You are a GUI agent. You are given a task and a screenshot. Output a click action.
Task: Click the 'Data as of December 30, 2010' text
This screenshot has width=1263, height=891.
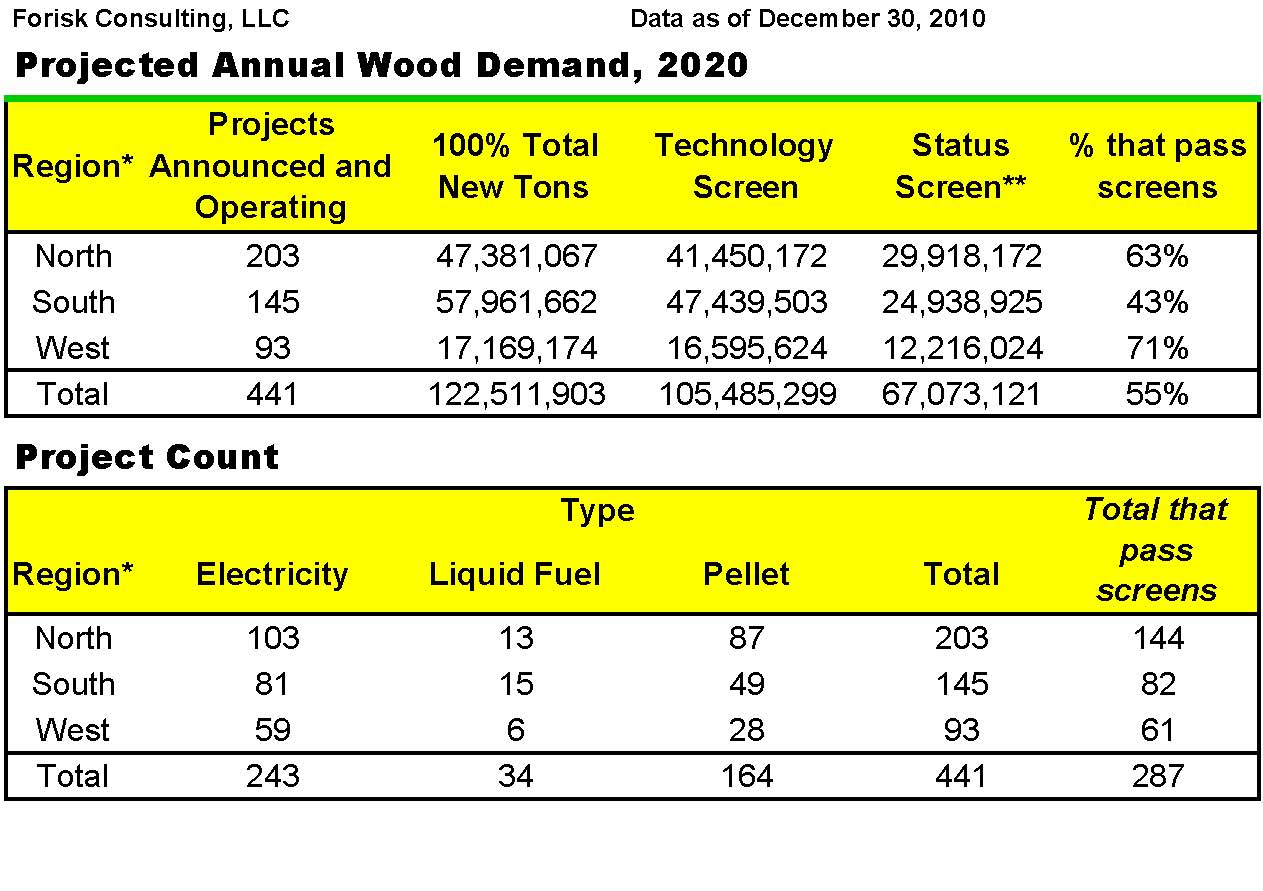(807, 18)
